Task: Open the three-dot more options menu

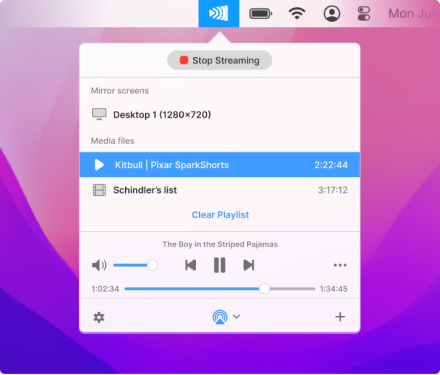Action: (340, 265)
